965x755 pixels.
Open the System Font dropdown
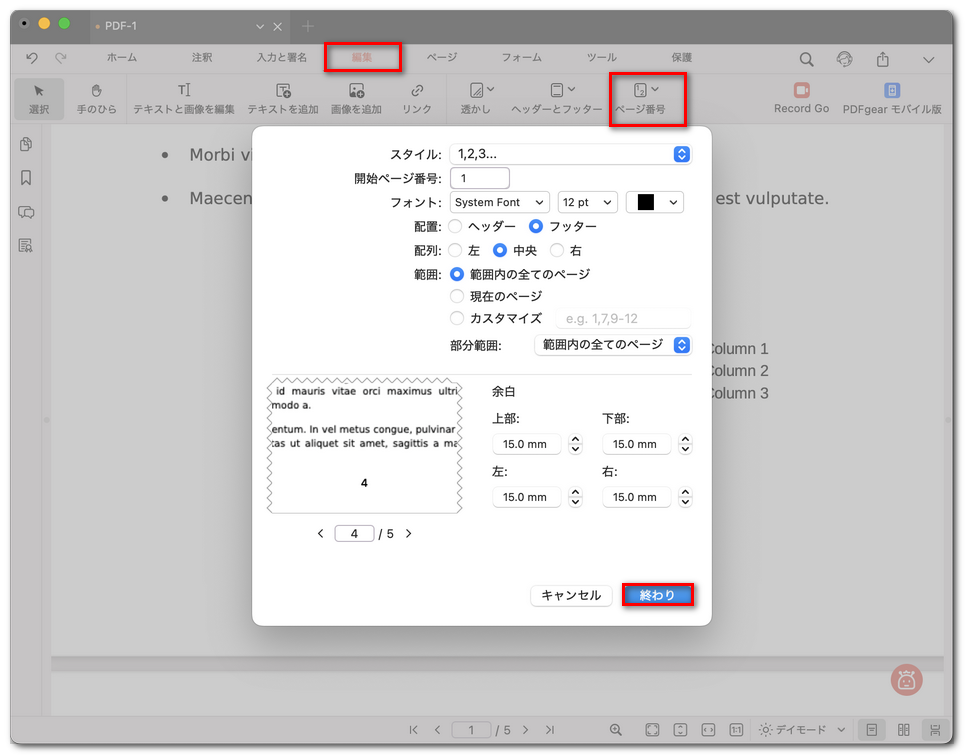tap(500, 202)
